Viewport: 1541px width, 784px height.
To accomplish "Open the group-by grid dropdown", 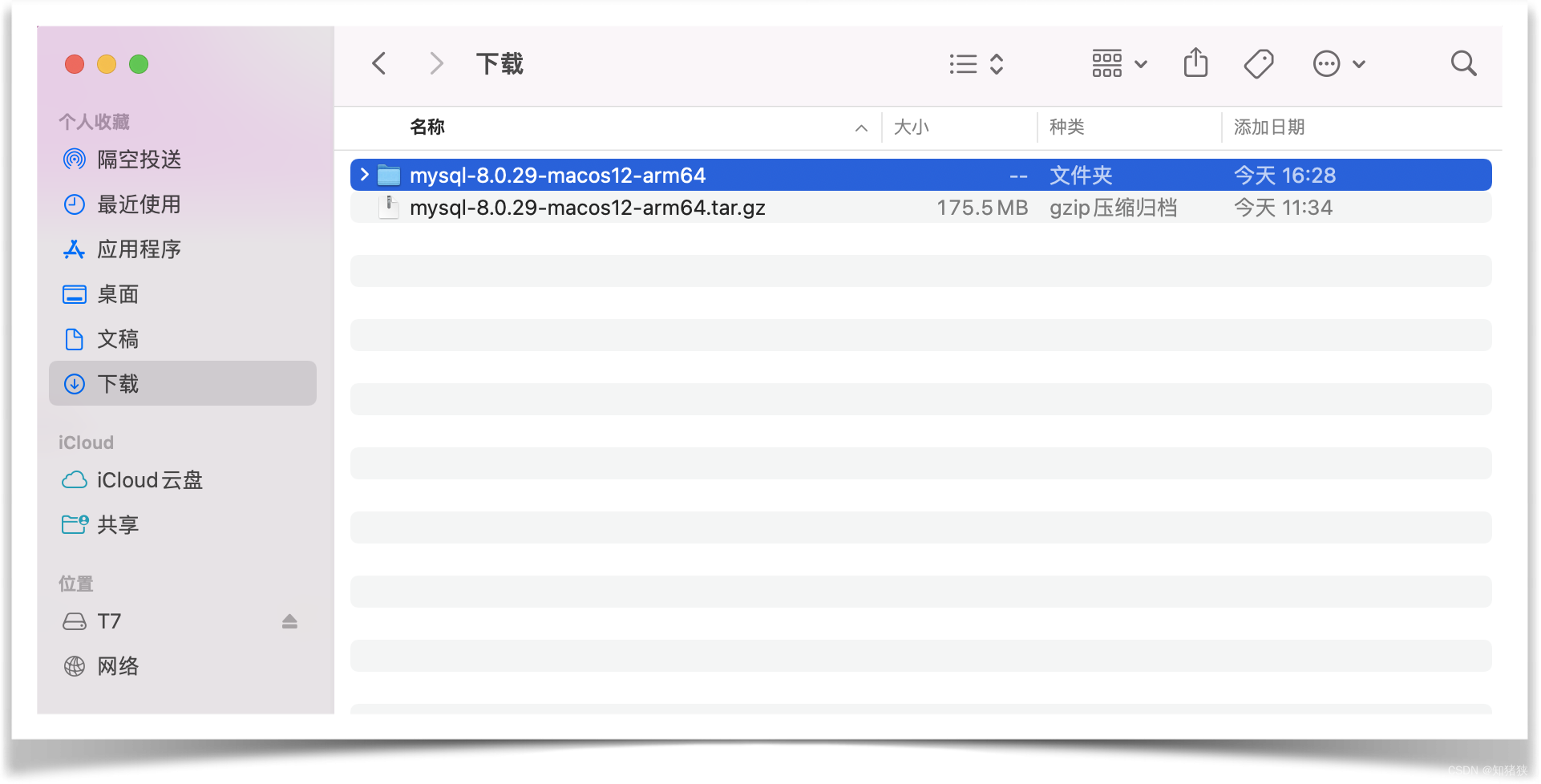I will coord(1119,64).
